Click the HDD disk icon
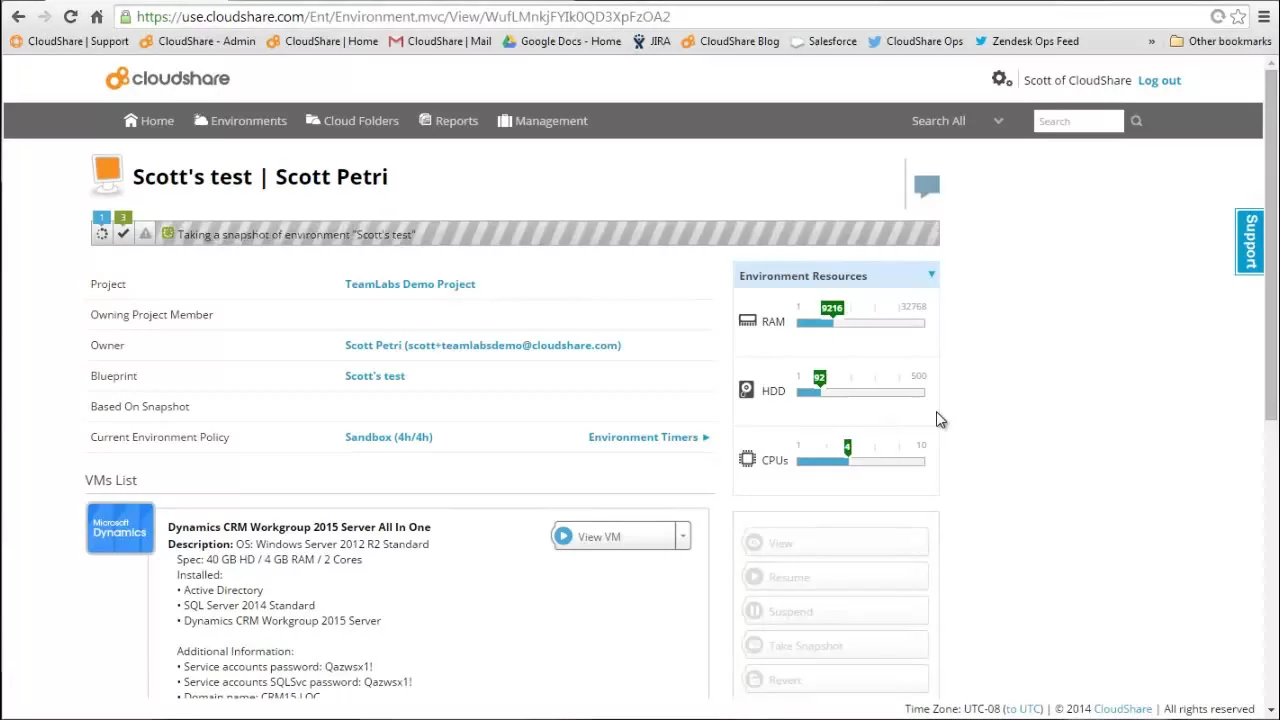Viewport: 1280px width, 720px height. 746,390
